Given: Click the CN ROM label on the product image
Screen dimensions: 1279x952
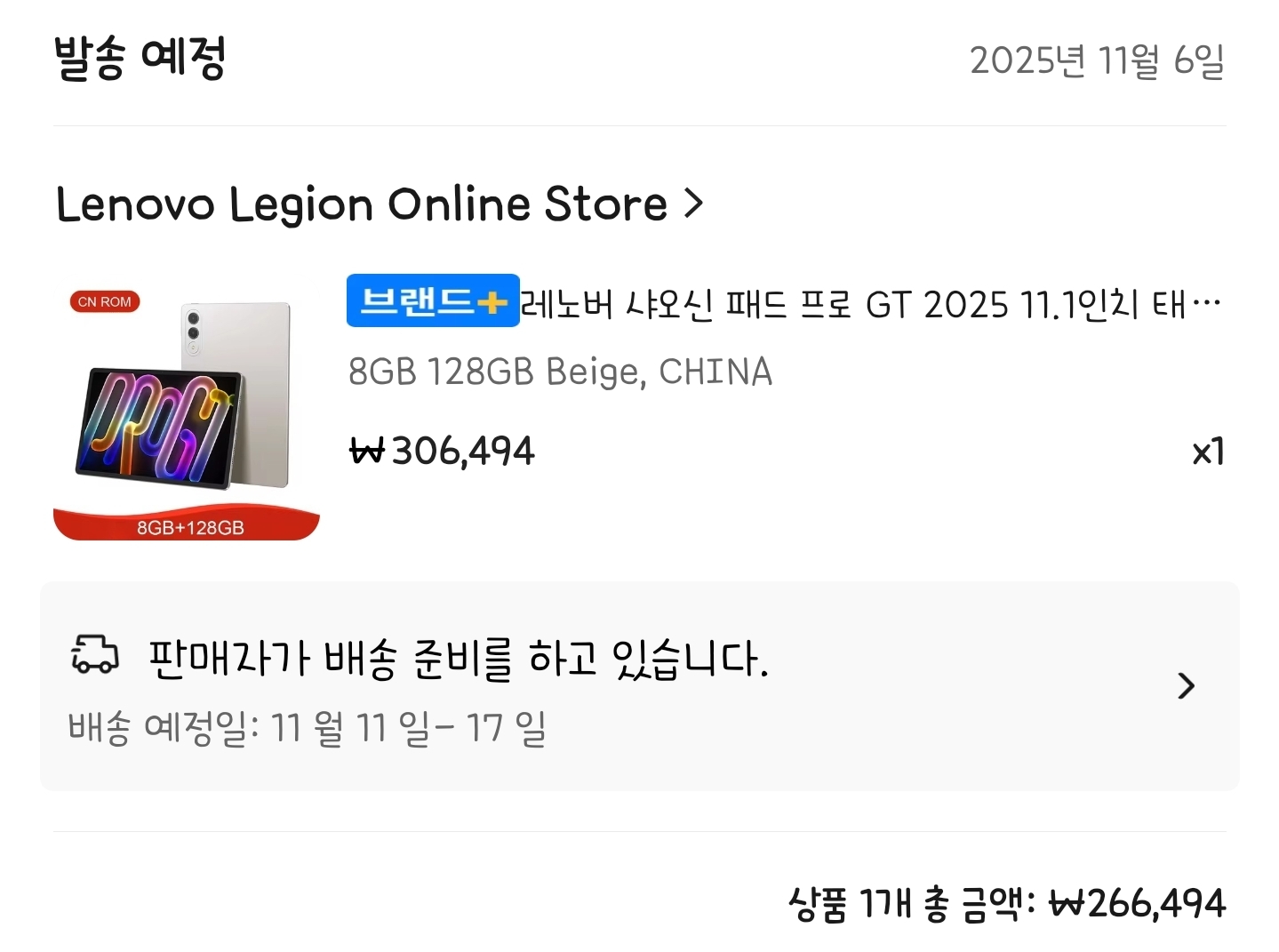Looking at the screenshot, I should pyautogui.click(x=105, y=302).
